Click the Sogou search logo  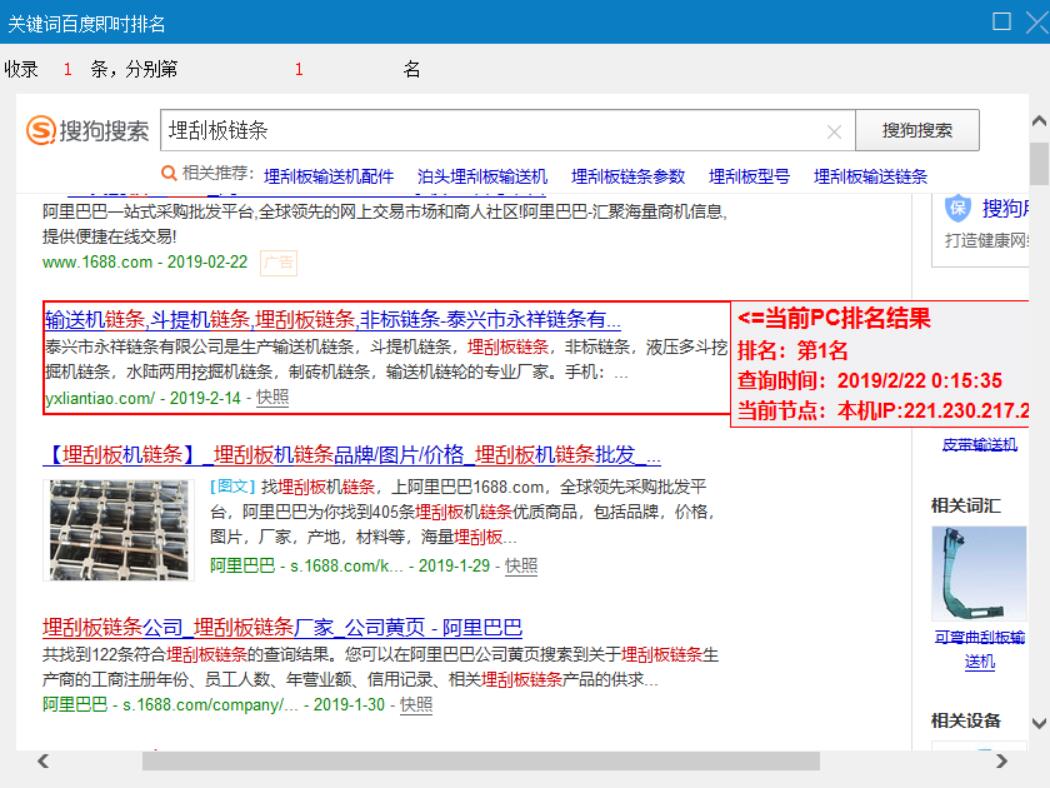tap(87, 130)
